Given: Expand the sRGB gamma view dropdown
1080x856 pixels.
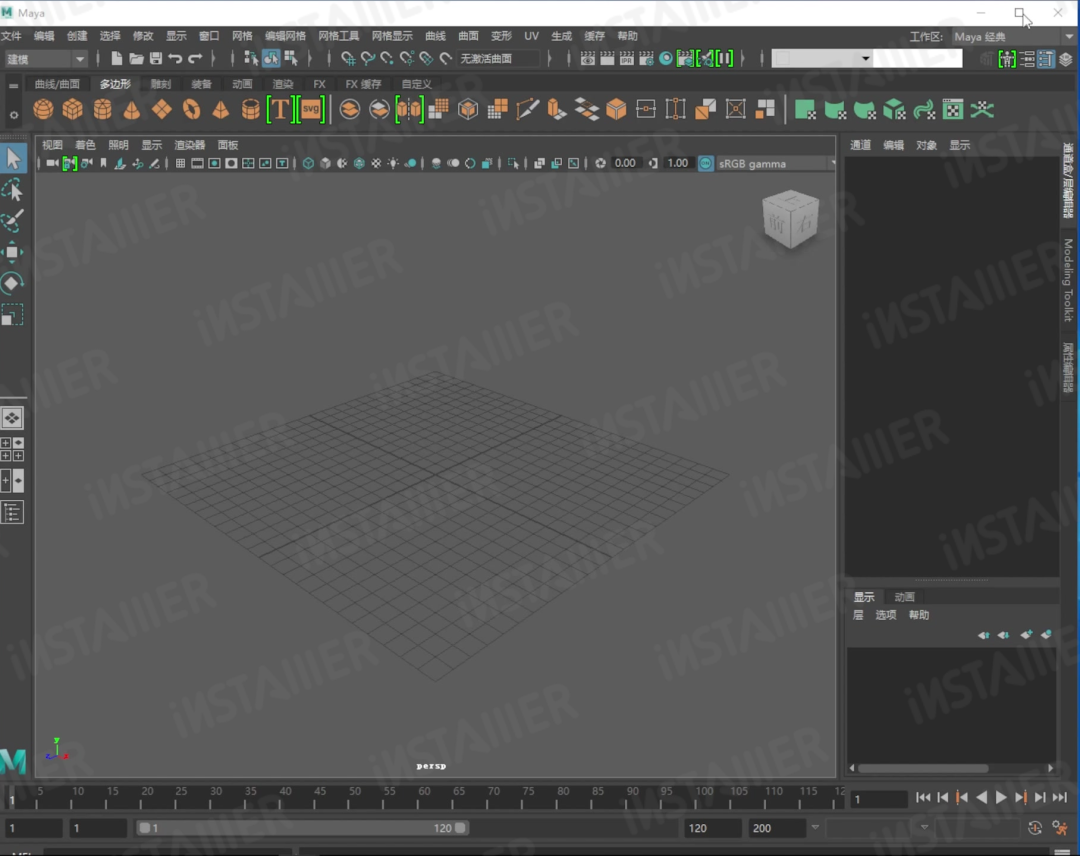Looking at the screenshot, I should [832, 163].
